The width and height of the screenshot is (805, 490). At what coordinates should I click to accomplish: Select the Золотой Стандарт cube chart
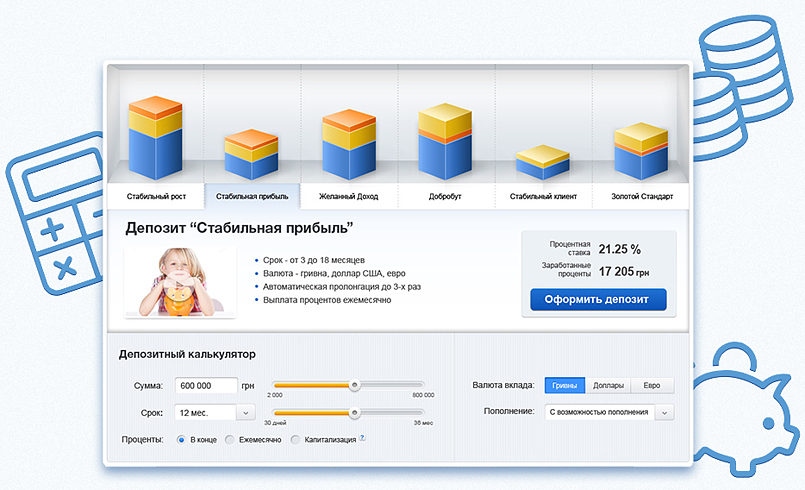[641, 152]
